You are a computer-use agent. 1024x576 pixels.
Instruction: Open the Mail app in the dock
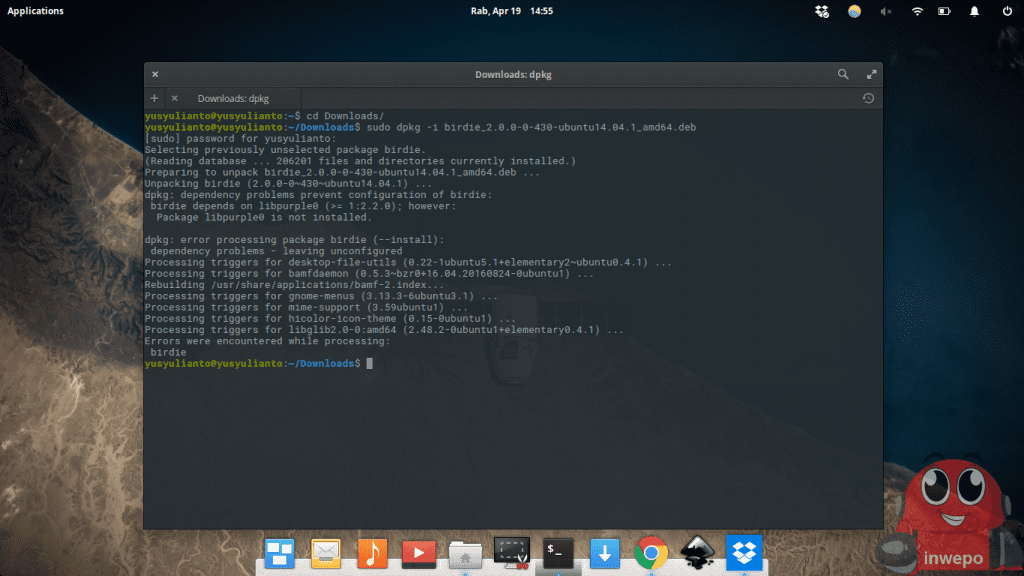tap(326, 552)
